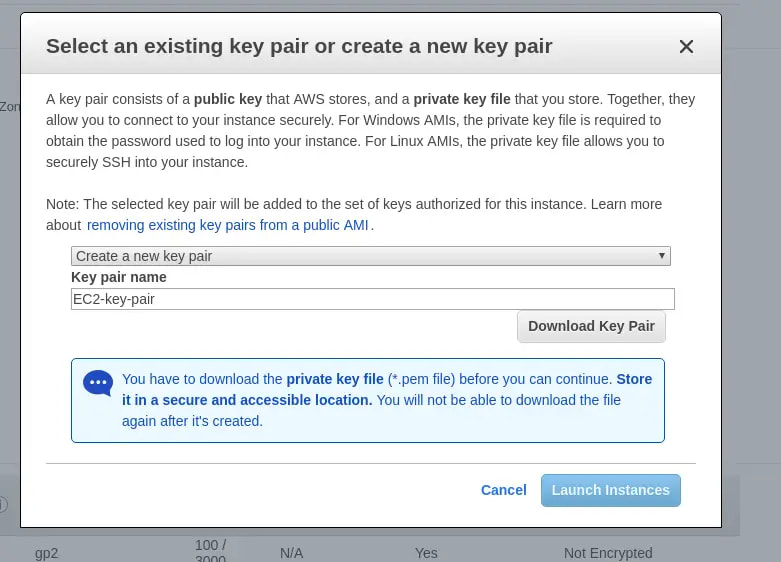Click the 'Yes' cell in the storage row
This screenshot has height=562, width=781.
[426, 552]
